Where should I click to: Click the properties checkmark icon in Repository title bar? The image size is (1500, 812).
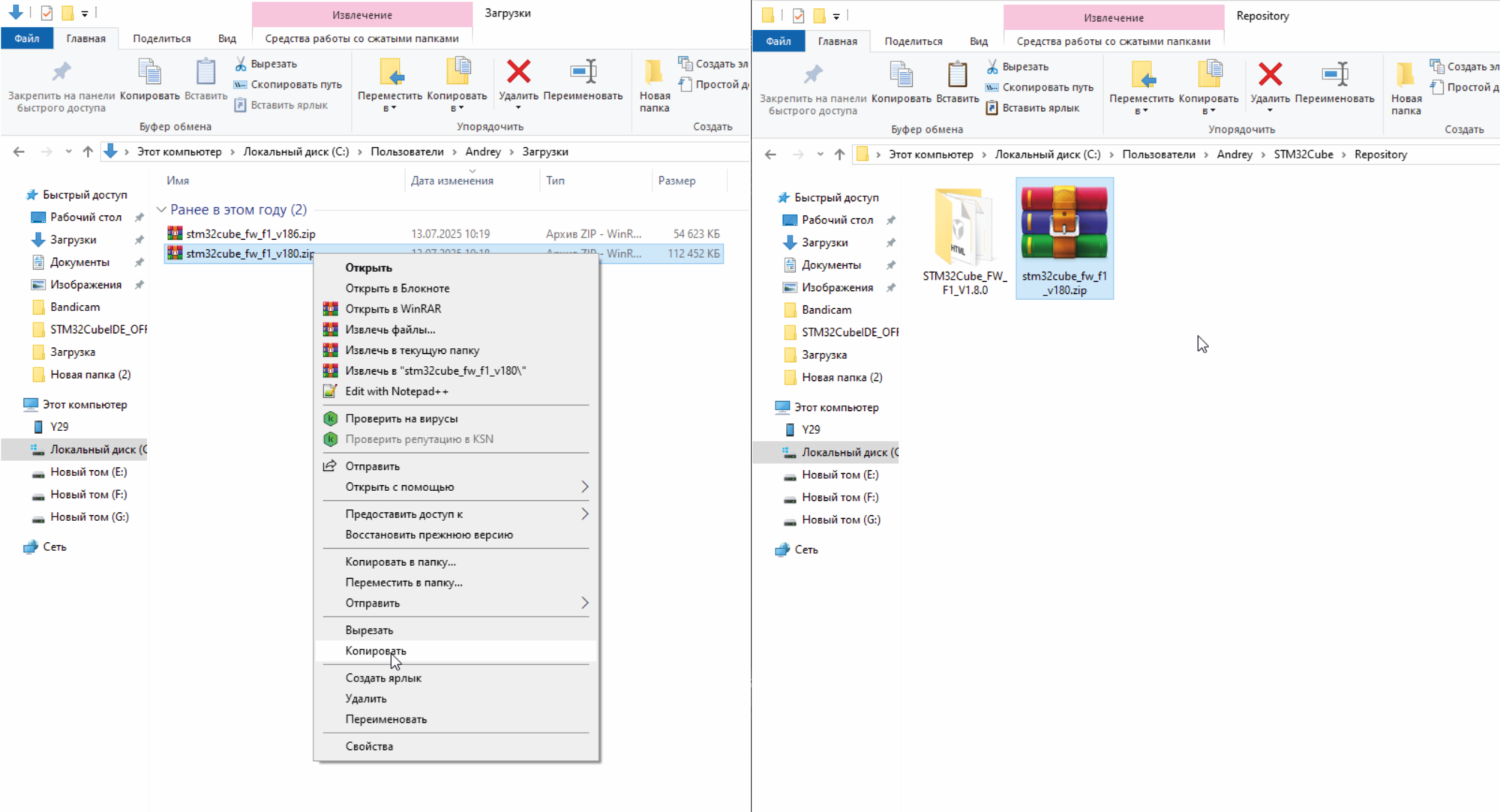[x=799, y=16]
